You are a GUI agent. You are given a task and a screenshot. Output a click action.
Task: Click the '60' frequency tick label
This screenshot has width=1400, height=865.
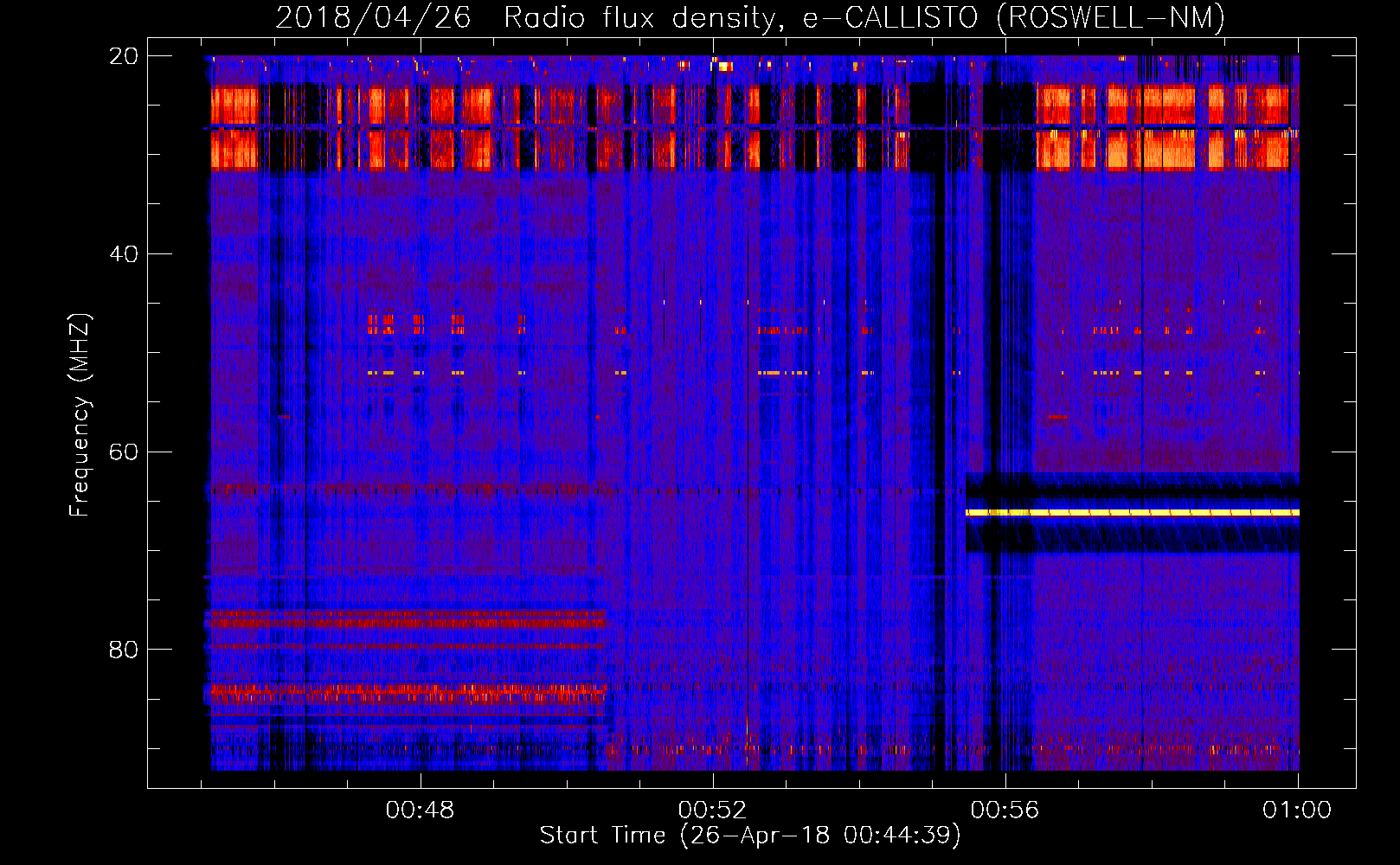(124, 452)
